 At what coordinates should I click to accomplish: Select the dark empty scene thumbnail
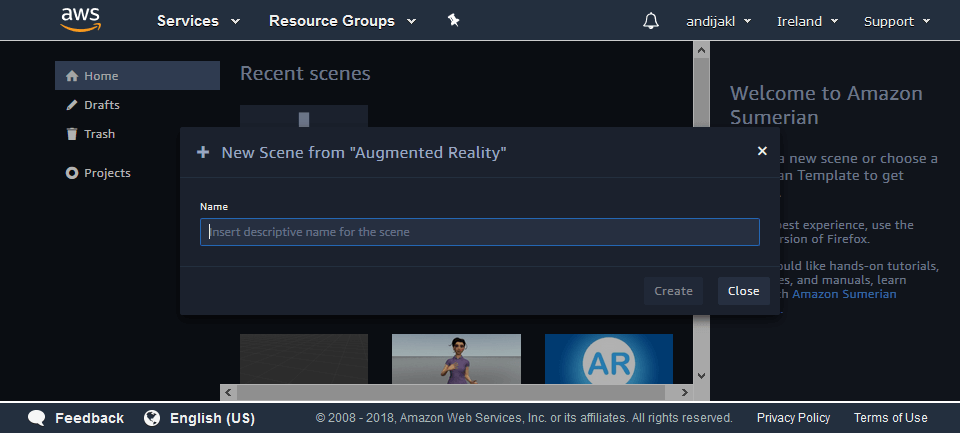(x=304, y=359)
